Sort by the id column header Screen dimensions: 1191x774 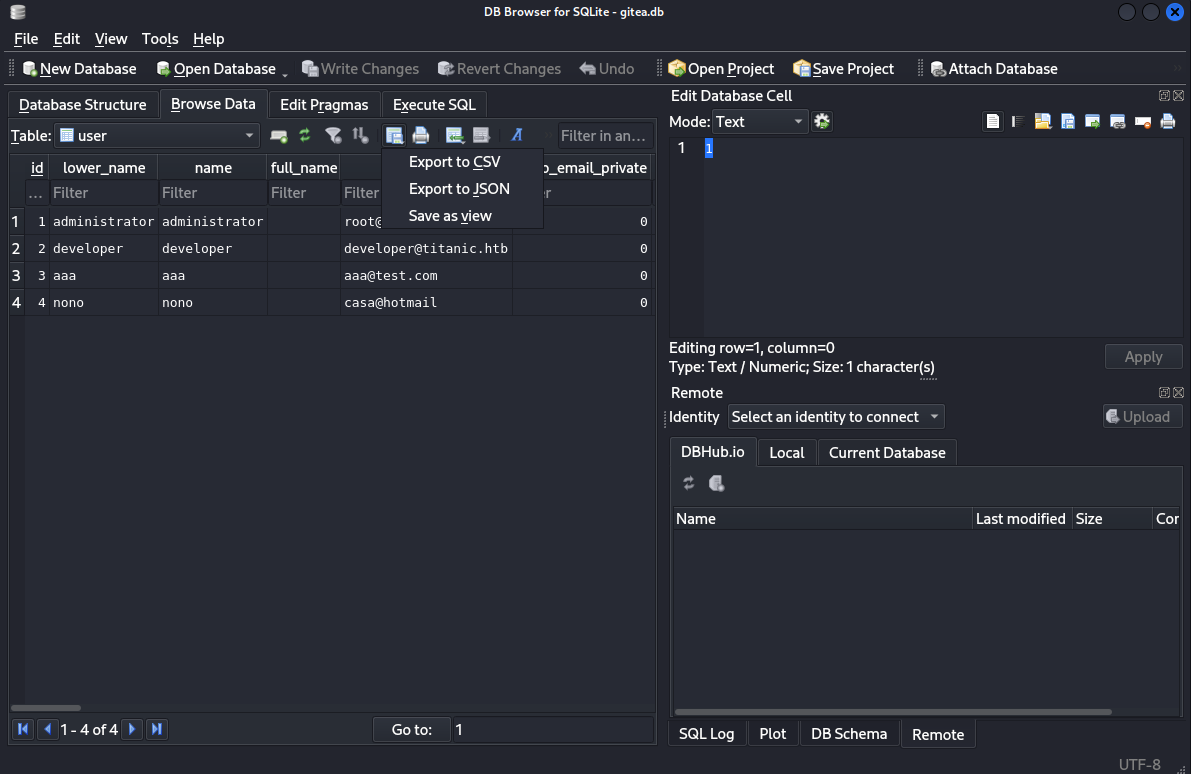(x=36, y=168)
